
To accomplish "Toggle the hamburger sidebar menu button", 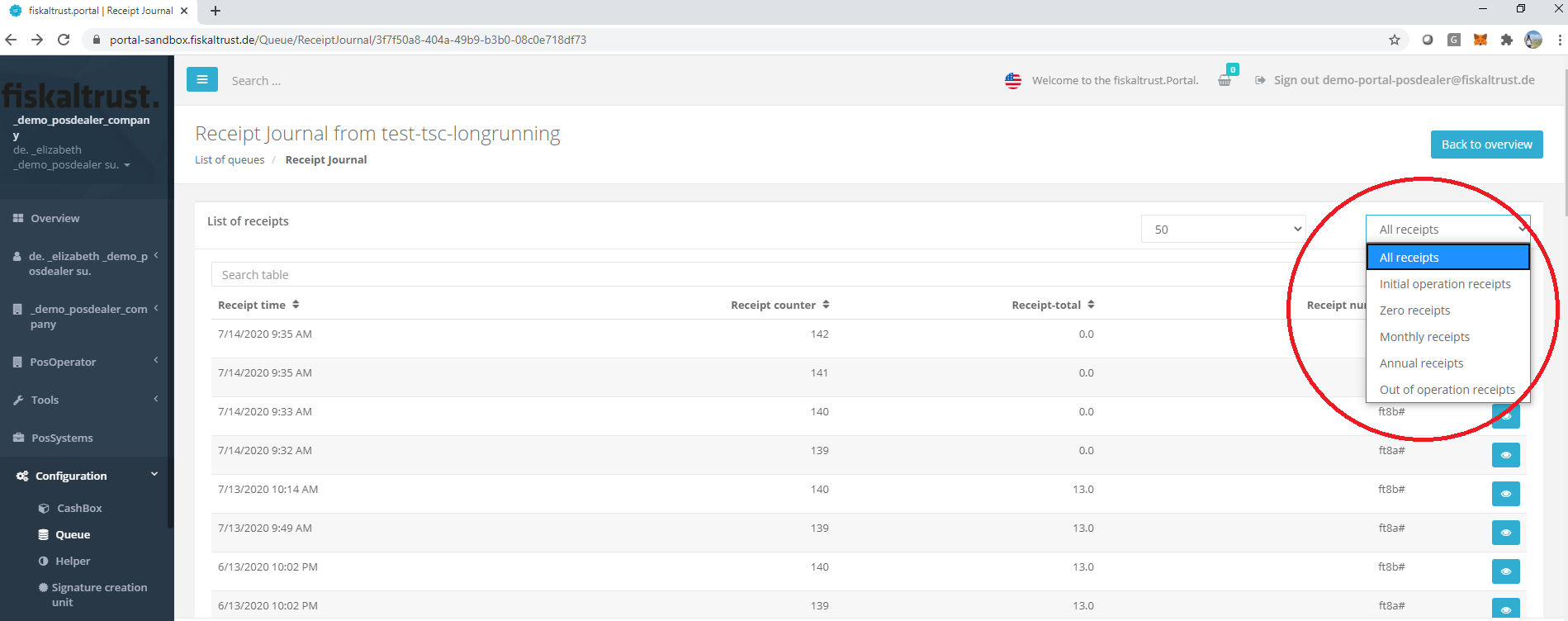I will (x=202, y=79).
